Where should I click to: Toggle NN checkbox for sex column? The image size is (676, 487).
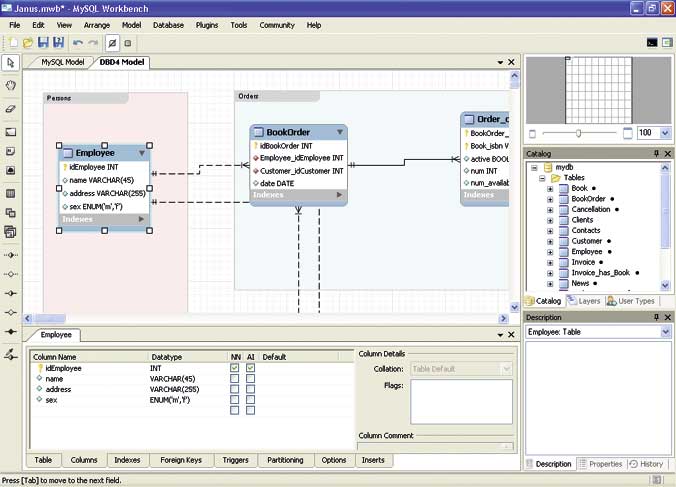point(235,400)
